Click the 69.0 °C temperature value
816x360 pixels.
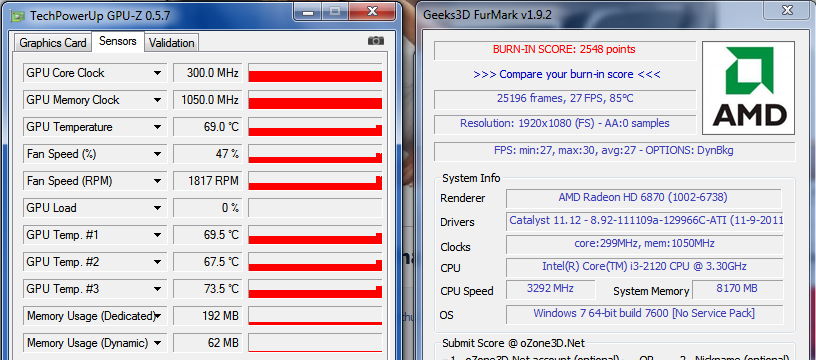[x=207, y=127]
